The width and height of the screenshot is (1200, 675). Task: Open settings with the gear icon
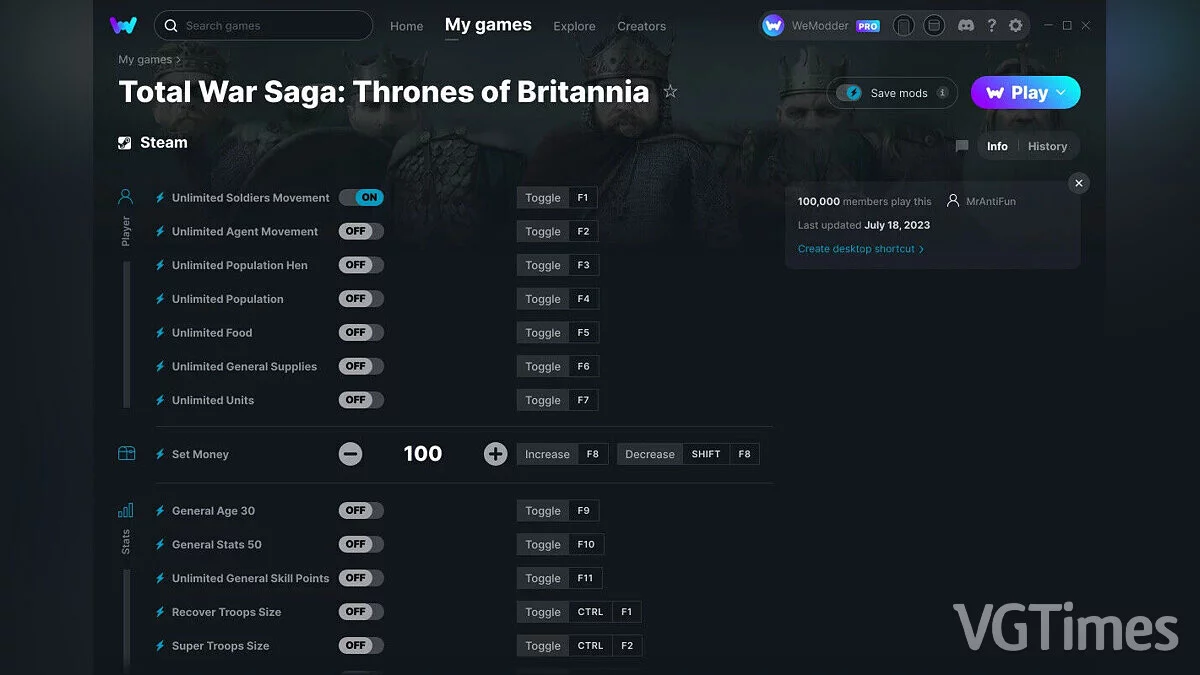pyautogui.click(x=1015, y=25)
